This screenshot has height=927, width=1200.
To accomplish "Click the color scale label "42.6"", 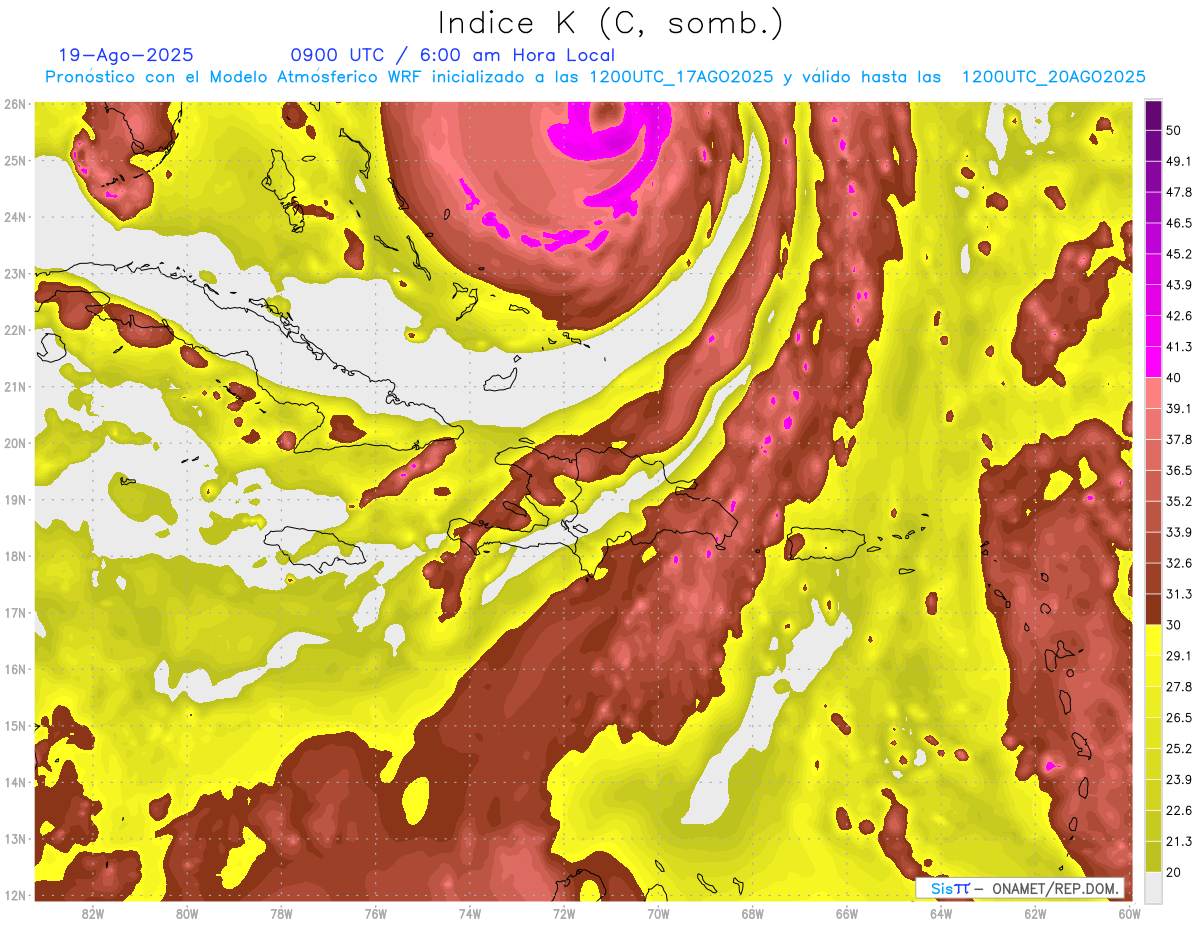I will (1179, 316).
